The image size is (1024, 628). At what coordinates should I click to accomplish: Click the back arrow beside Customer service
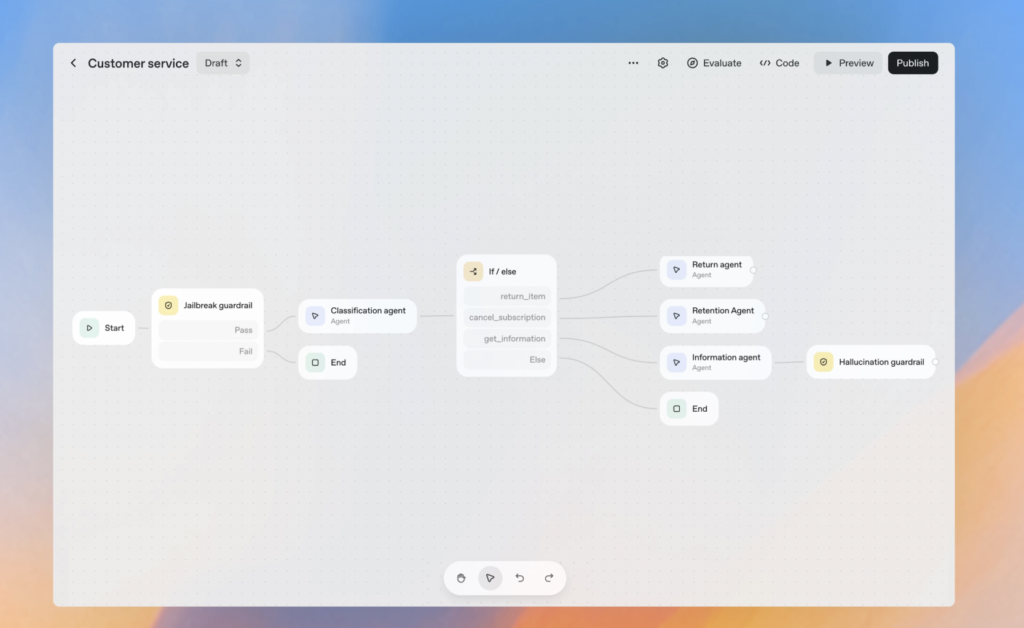click(x=73, y=63)
